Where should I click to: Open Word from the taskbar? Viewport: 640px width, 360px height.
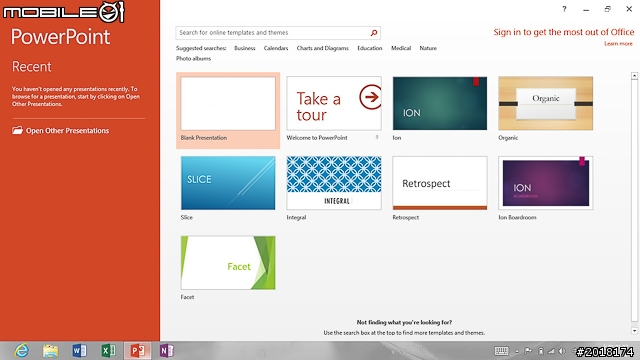click(x=79, y=351)
